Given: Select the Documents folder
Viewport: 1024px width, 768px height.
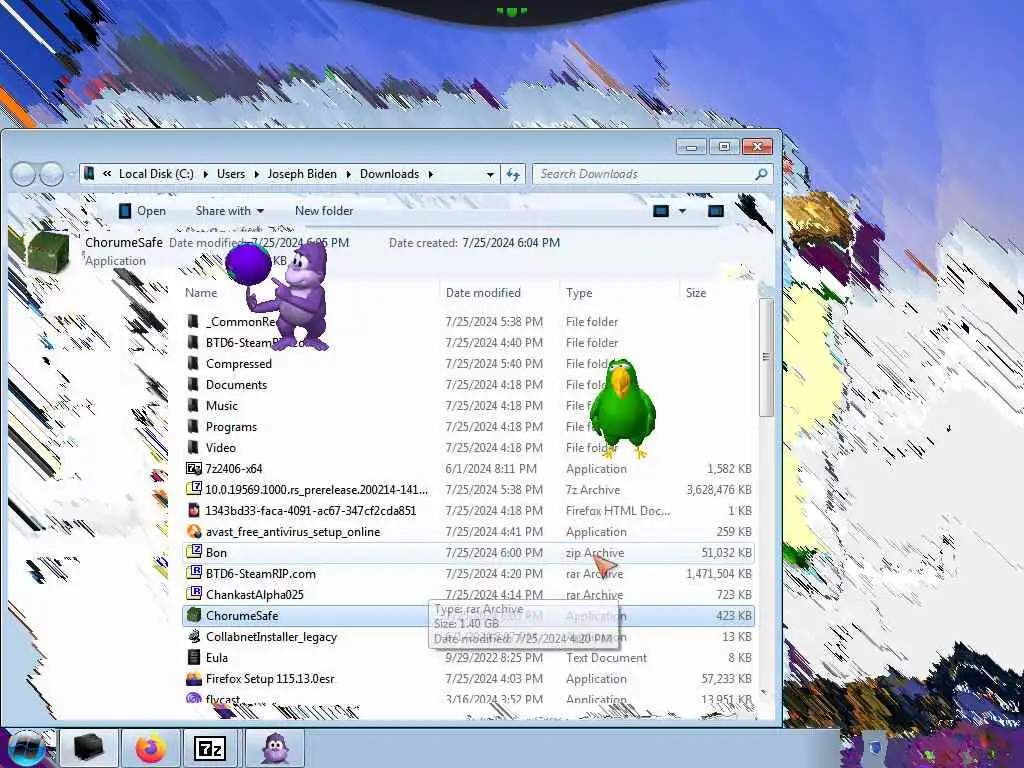Looking at the screenshot, I should (x=236, y=385).
